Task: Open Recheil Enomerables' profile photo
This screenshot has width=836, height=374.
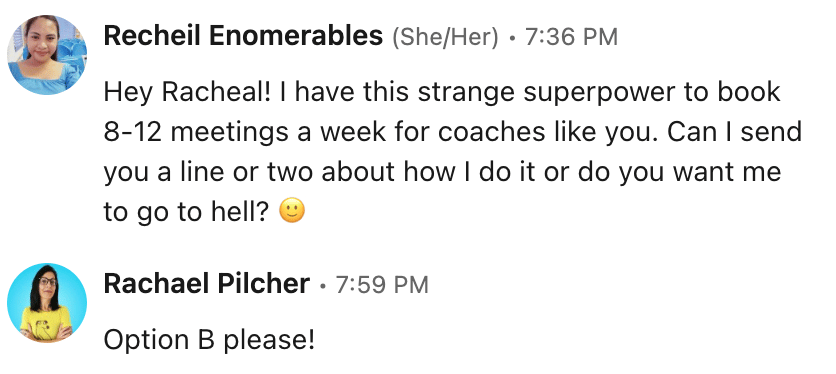Action: click(47, 55)
